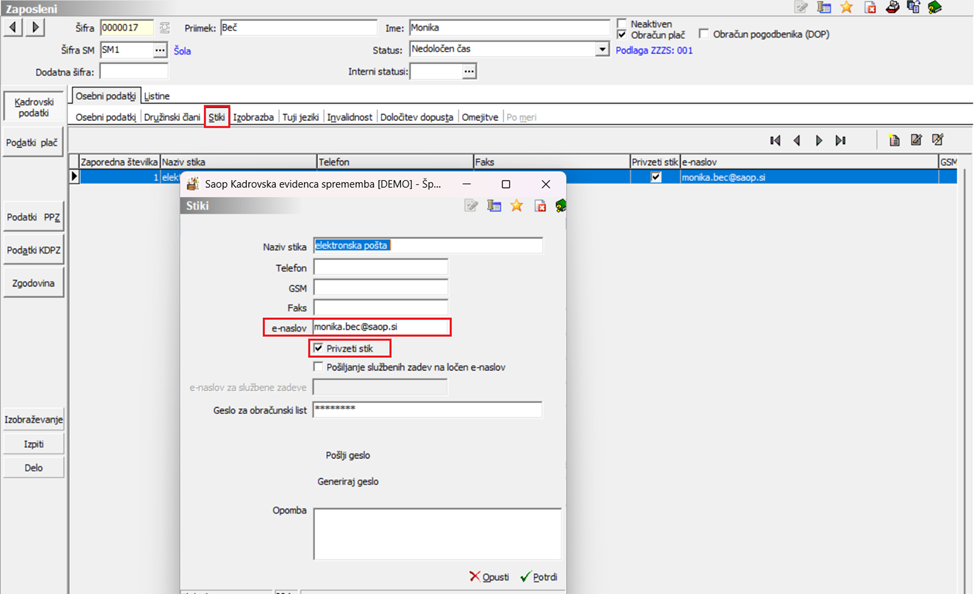Open form settings icon in Stiki dialog

[x=494, y=206]
